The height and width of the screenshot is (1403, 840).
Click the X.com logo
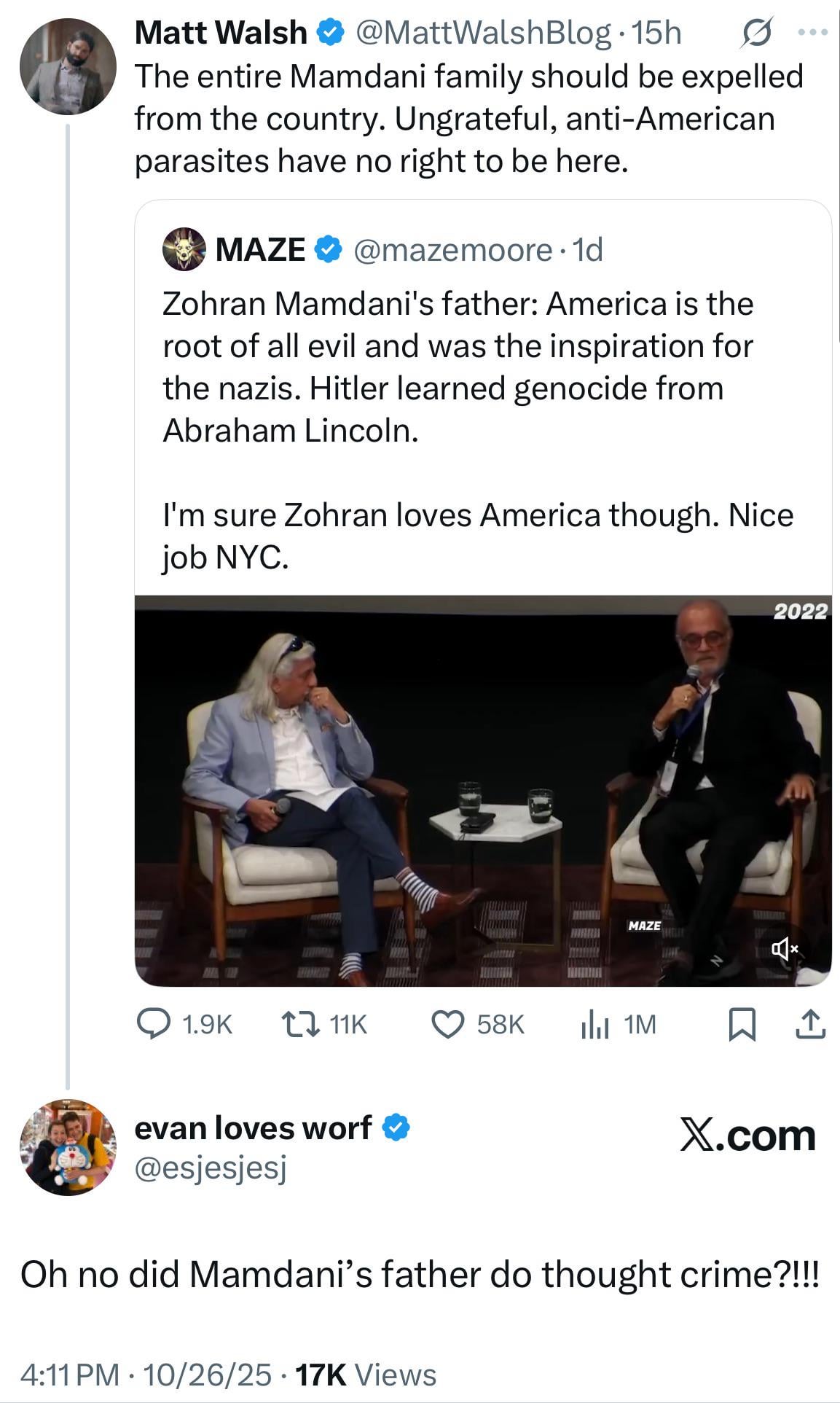(747, 1136)
